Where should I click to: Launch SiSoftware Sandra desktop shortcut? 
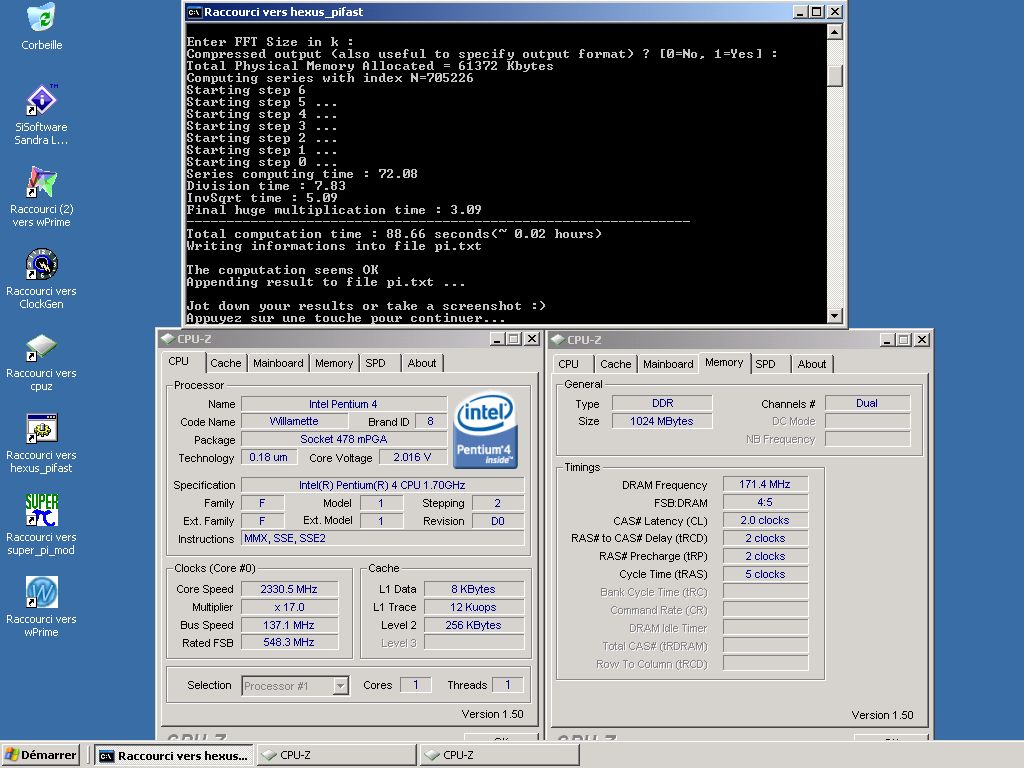point(42,100)
